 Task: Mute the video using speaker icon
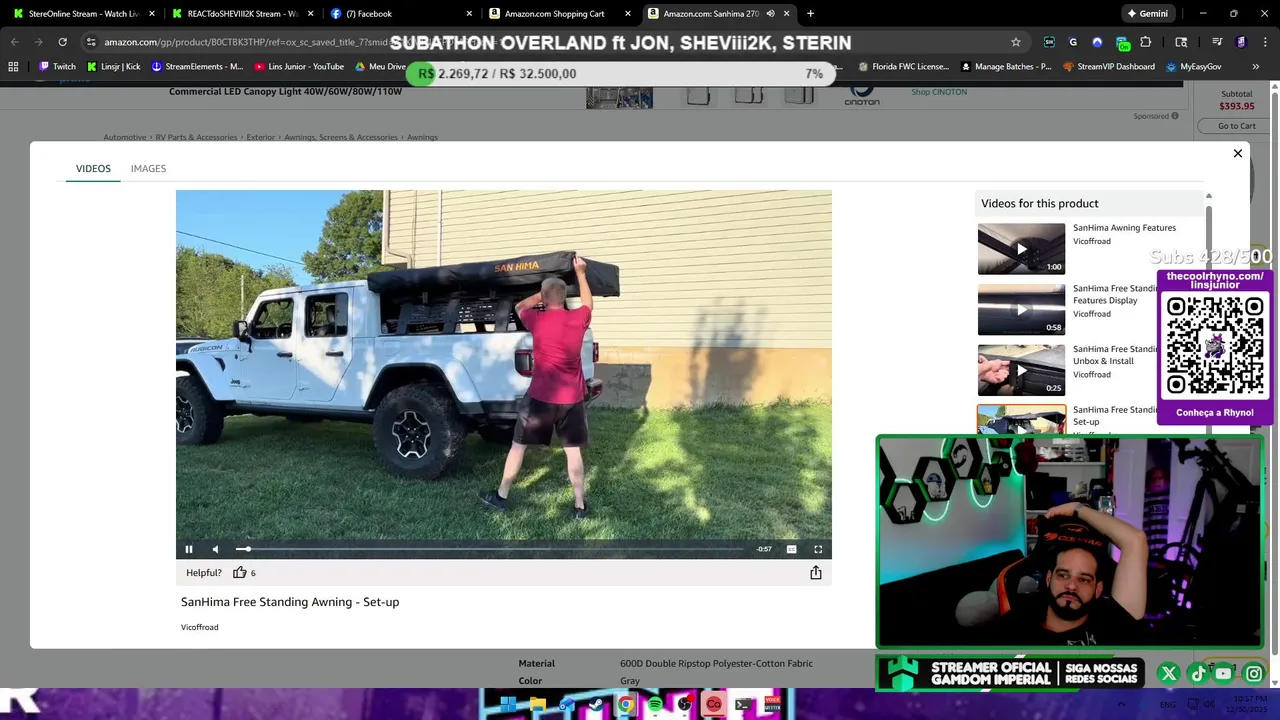[x=215, y=549]
